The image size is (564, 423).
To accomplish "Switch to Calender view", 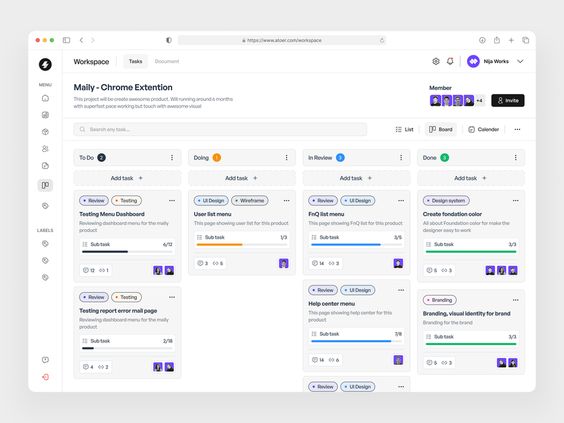I will click(x=483, y=129).
